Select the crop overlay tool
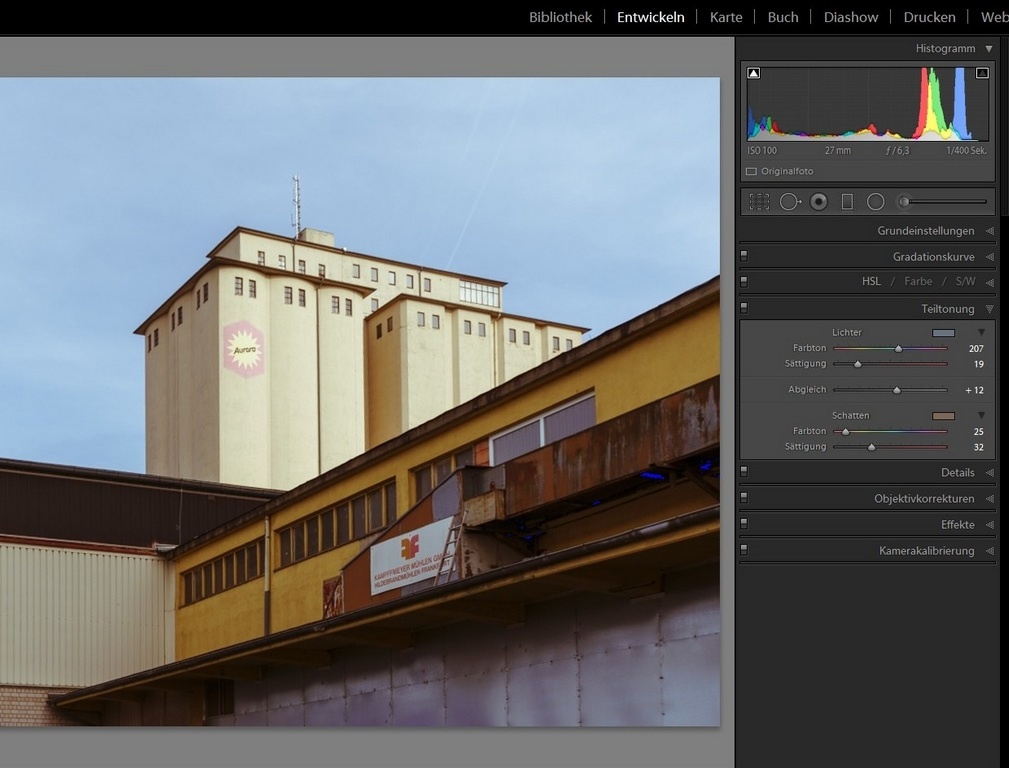The image size is (1009, 768). pos(759,202)
